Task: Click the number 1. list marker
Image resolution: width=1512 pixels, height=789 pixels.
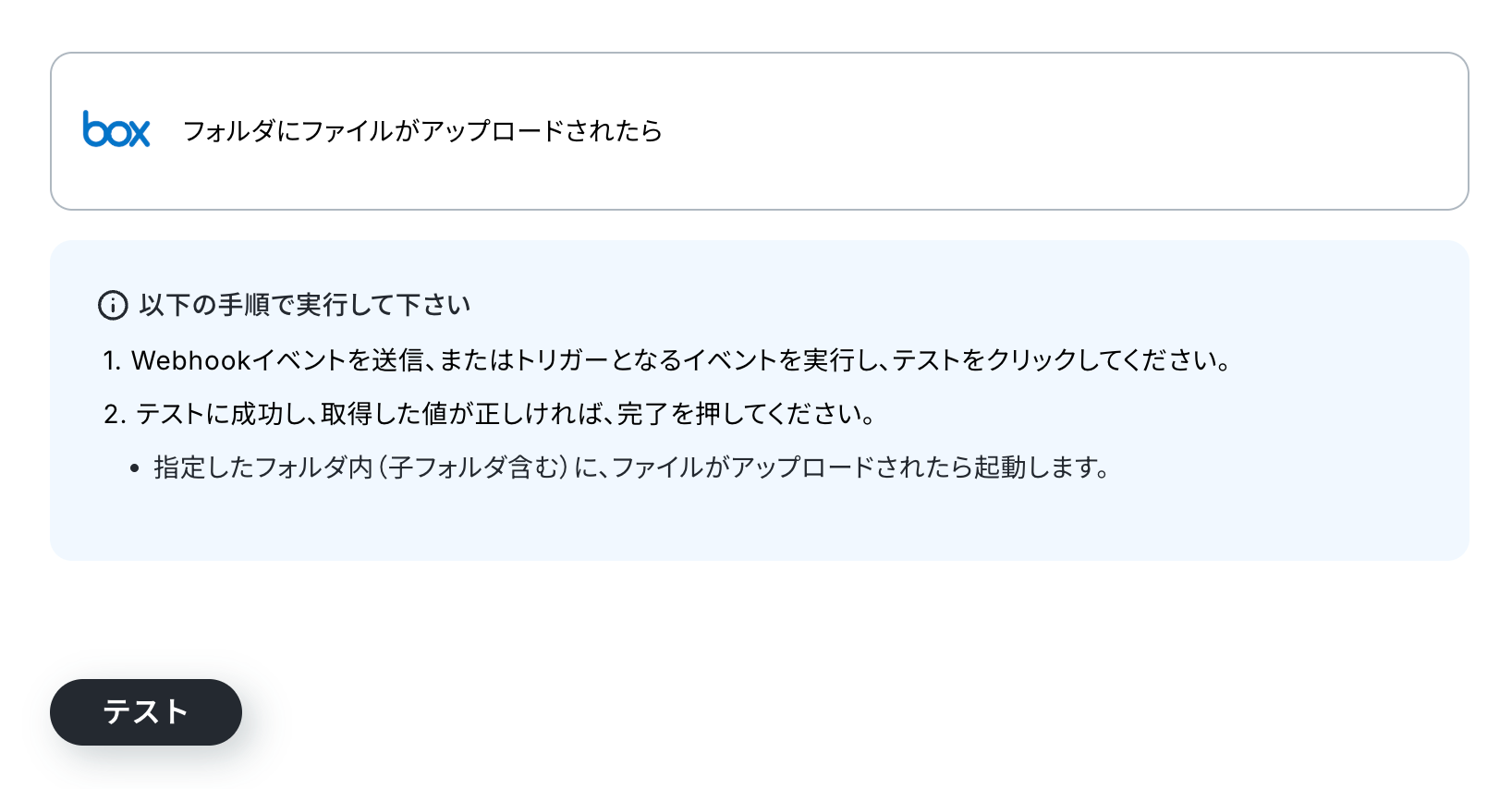Action: tap(112, 360)
